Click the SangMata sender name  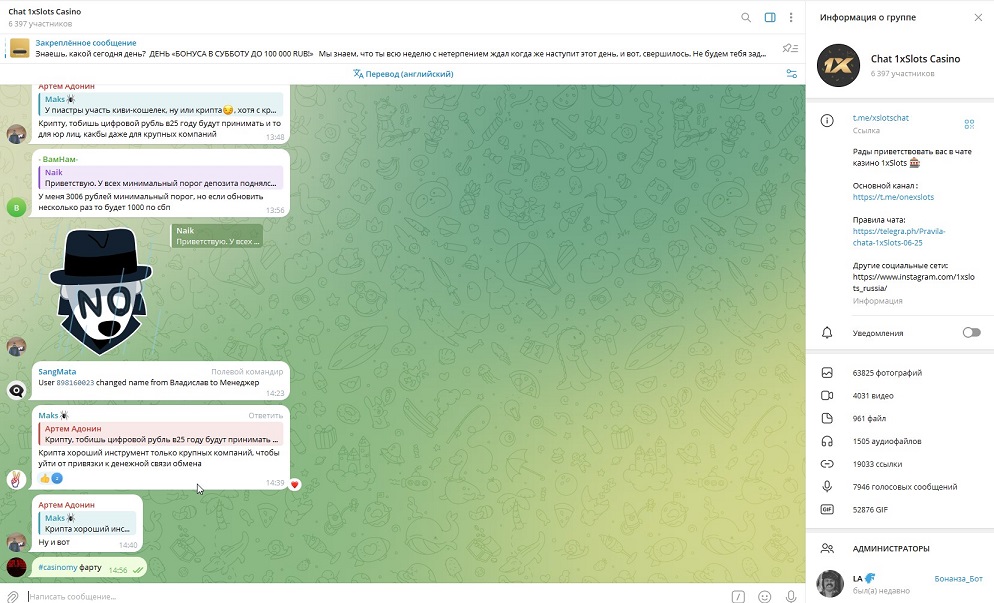(x=57, y=372)
